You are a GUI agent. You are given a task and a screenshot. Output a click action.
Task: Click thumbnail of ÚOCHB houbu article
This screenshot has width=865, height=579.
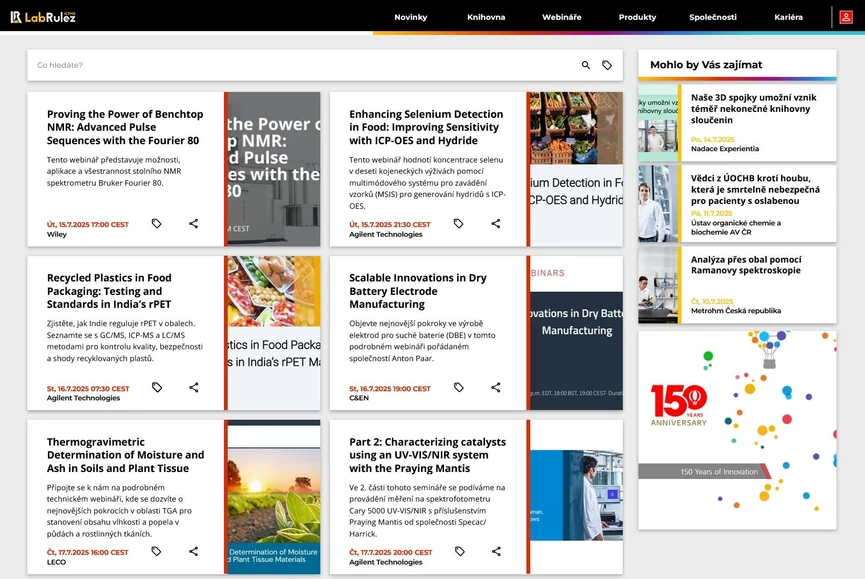click(x=658, y=203)
